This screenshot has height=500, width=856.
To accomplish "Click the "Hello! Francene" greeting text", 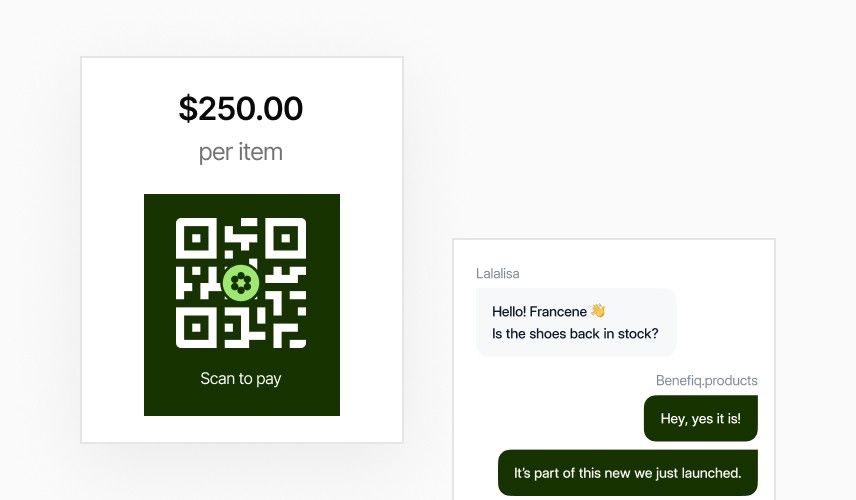I will coord(540,311).
